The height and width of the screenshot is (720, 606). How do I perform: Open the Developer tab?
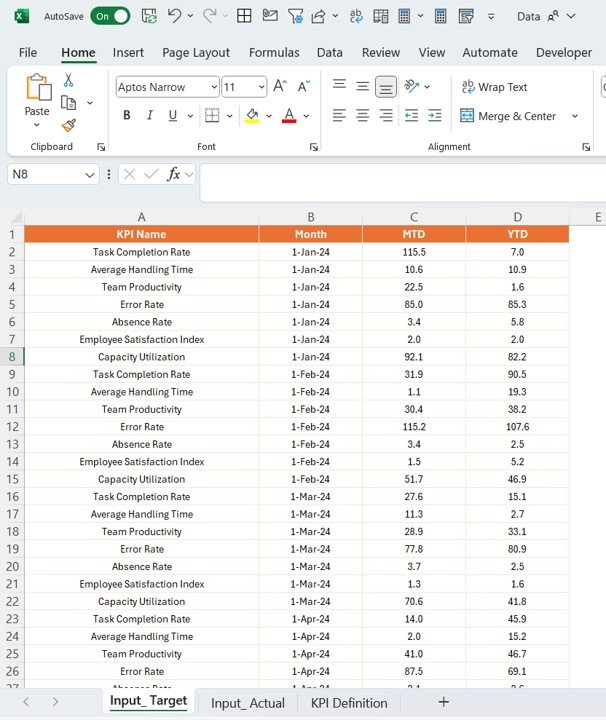point(564,52)
